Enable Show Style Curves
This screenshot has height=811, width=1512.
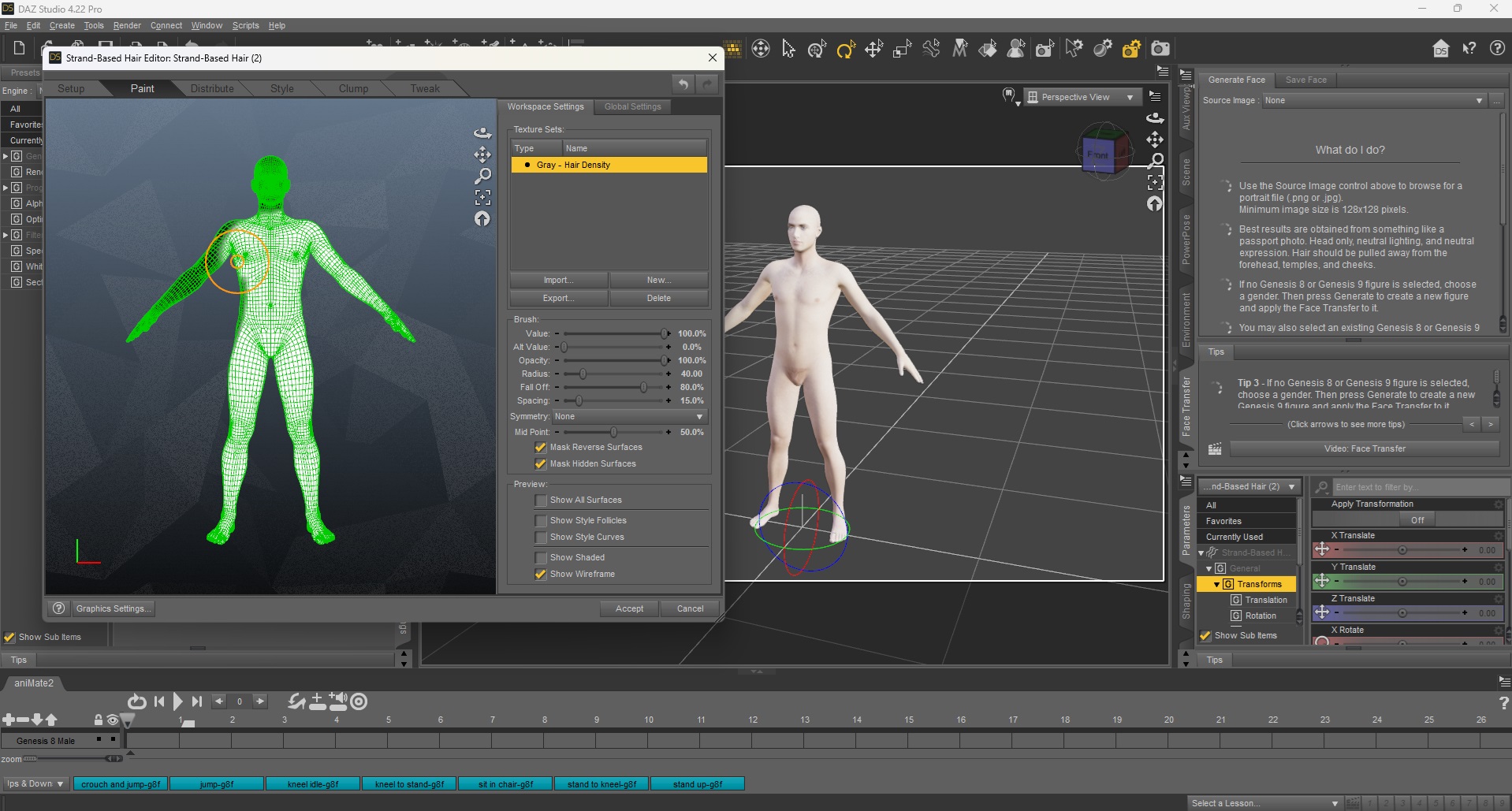pyautogui.click(x=540, y=538)
